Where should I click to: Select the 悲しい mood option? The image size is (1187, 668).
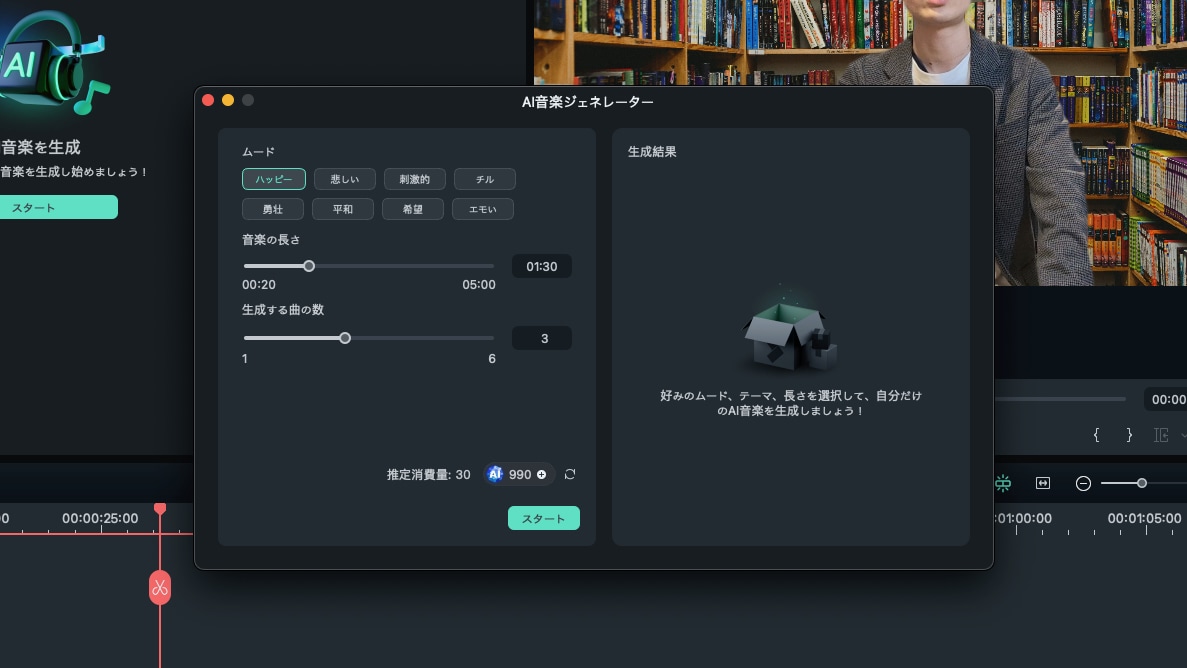tap(344, 179)
